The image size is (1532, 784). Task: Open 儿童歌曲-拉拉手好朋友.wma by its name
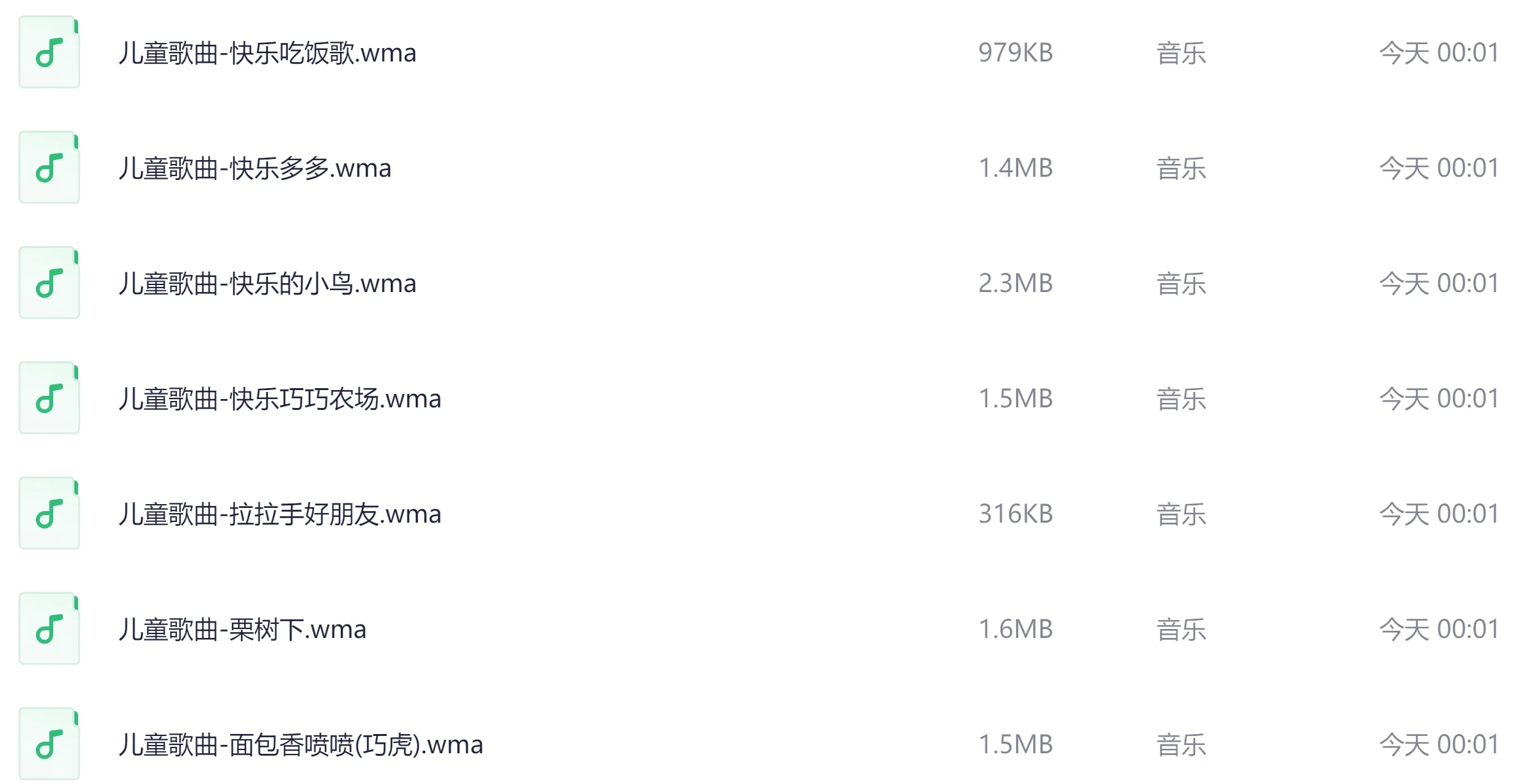pyautogui.click(x=280, y=514)
